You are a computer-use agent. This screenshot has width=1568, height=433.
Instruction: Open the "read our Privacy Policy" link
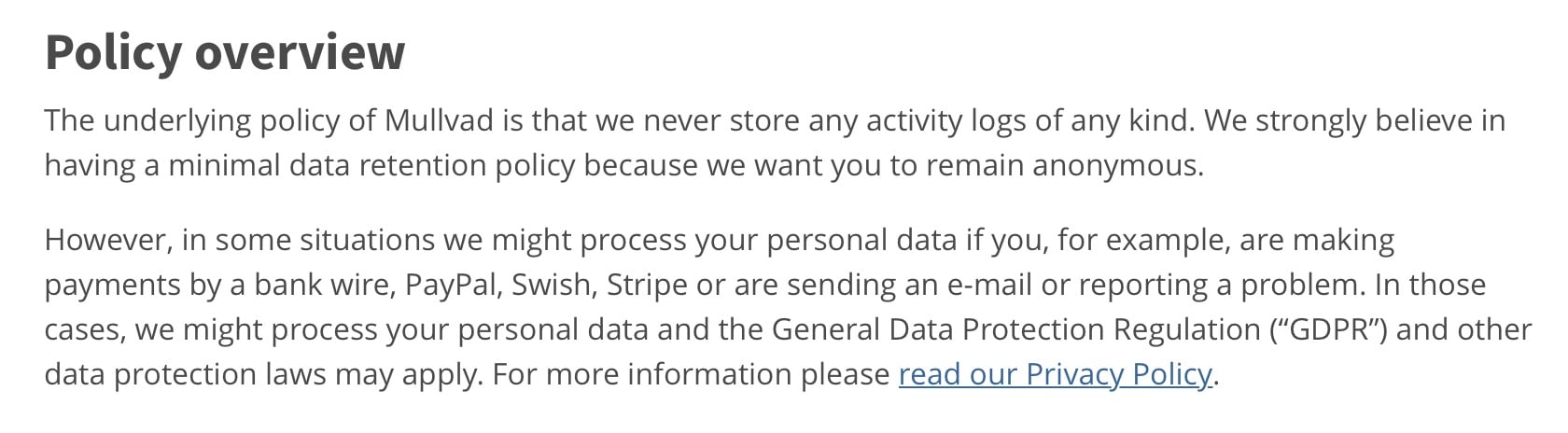pos(1055,374)
